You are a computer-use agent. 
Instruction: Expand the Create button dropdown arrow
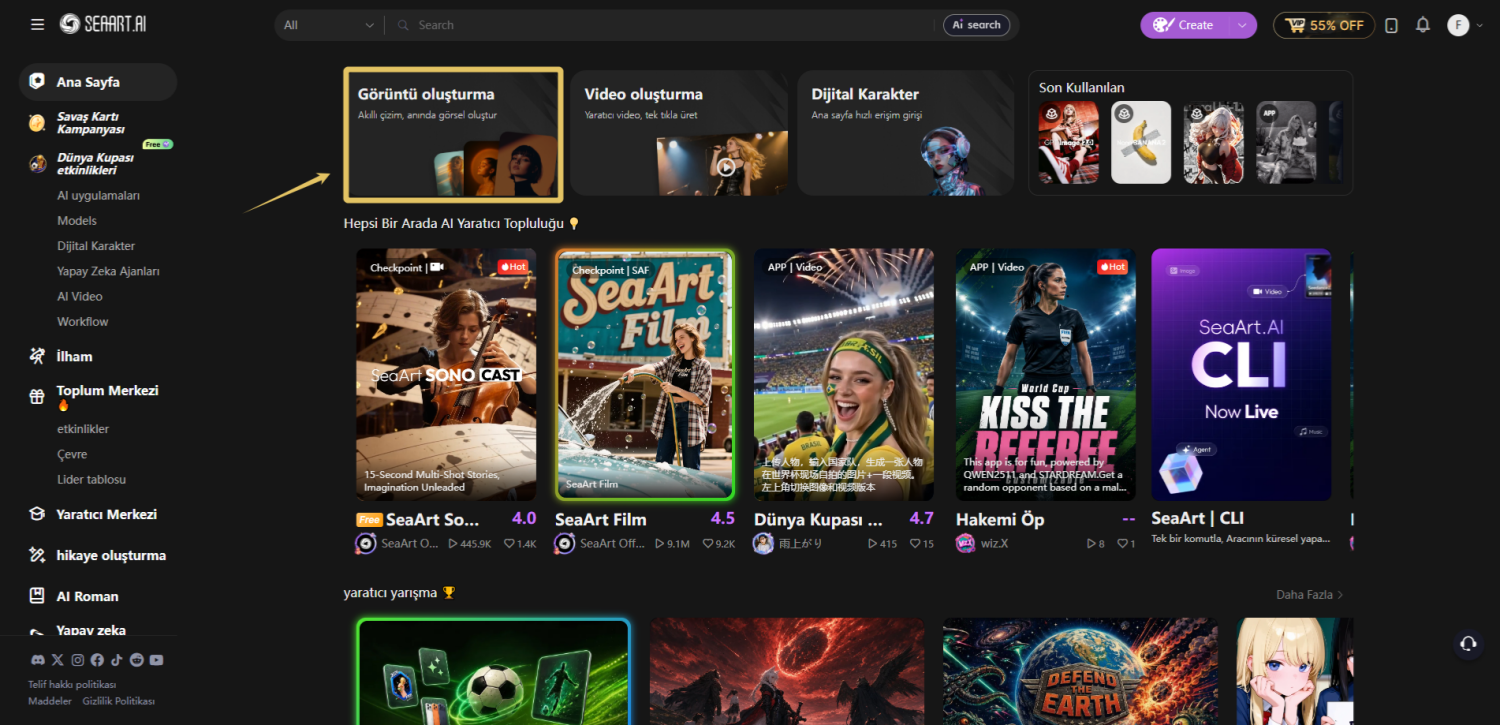[x=1242, y=25]
